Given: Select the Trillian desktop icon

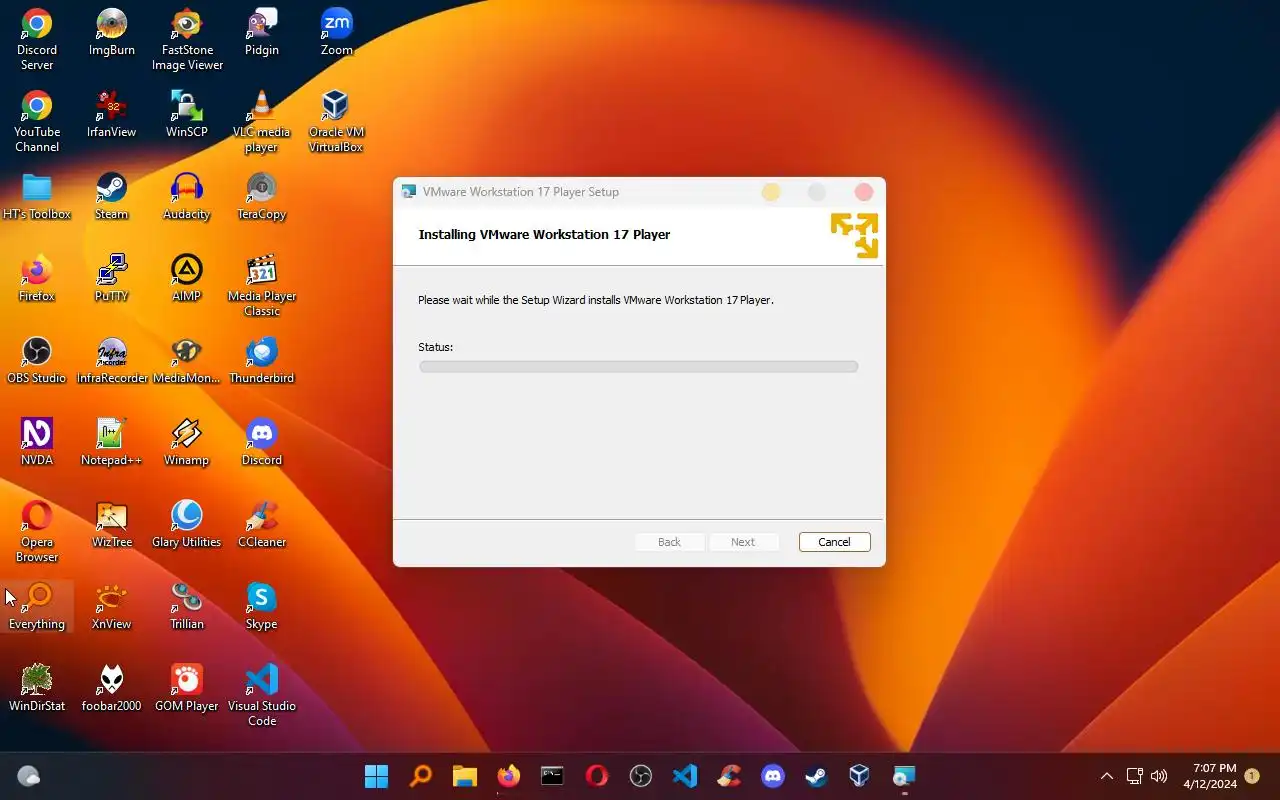Looking at the screenshot, I should point(187,606).
